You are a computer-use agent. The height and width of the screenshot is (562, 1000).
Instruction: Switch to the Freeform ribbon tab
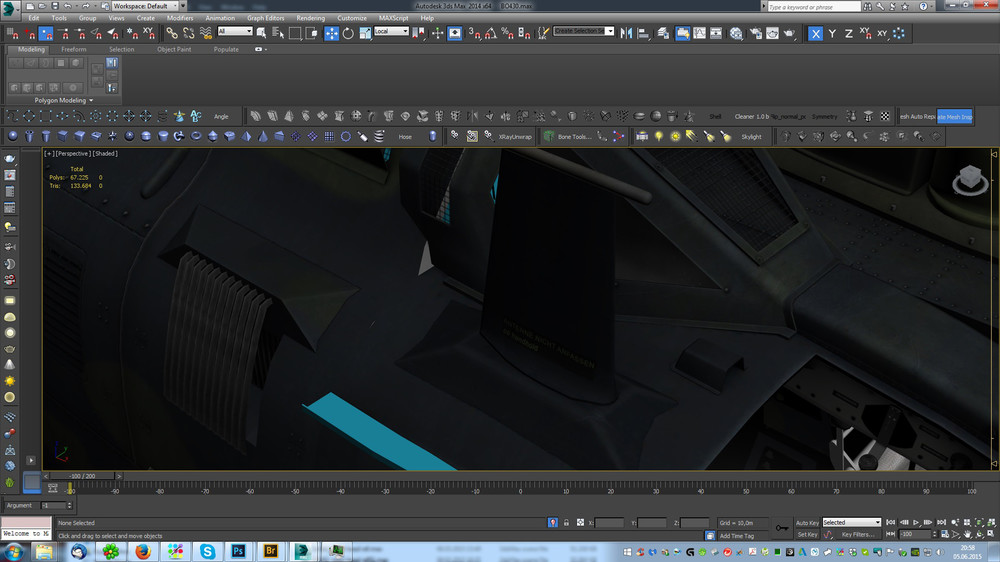[x=74, y=49]
